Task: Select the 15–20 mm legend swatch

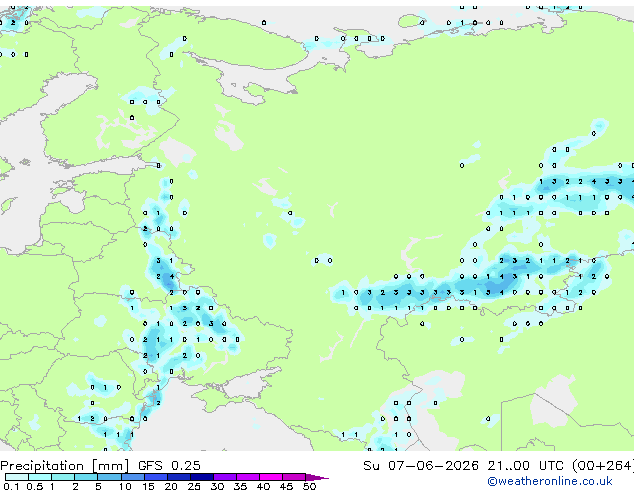Action: (x=156, y=477)
